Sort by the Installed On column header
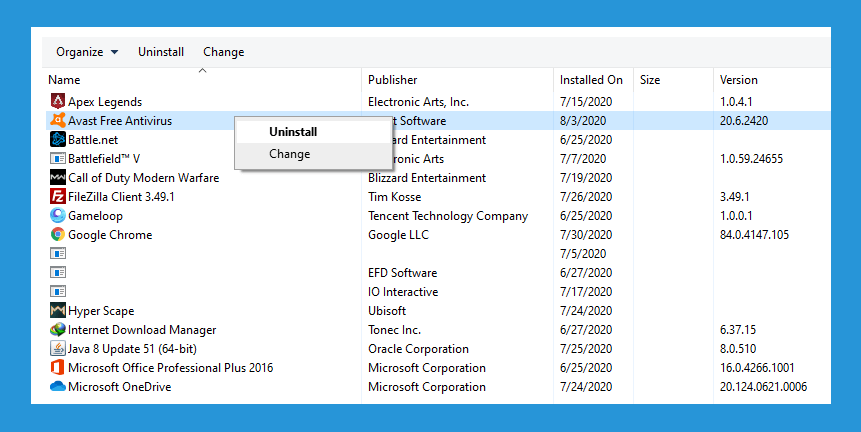861x432 pixels. click(591, 80)
